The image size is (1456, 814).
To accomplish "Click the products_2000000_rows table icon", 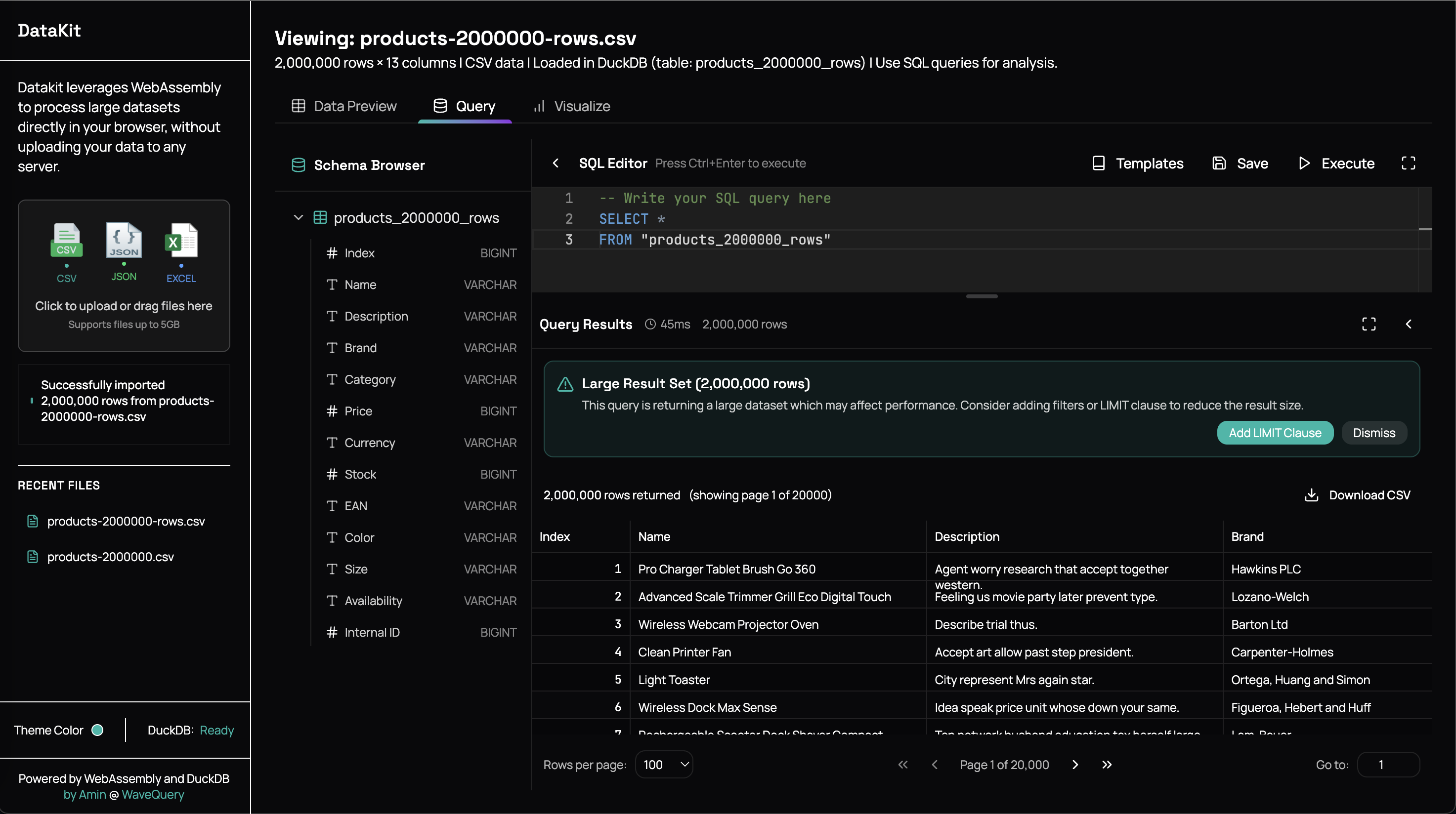I will pos(320,217).
